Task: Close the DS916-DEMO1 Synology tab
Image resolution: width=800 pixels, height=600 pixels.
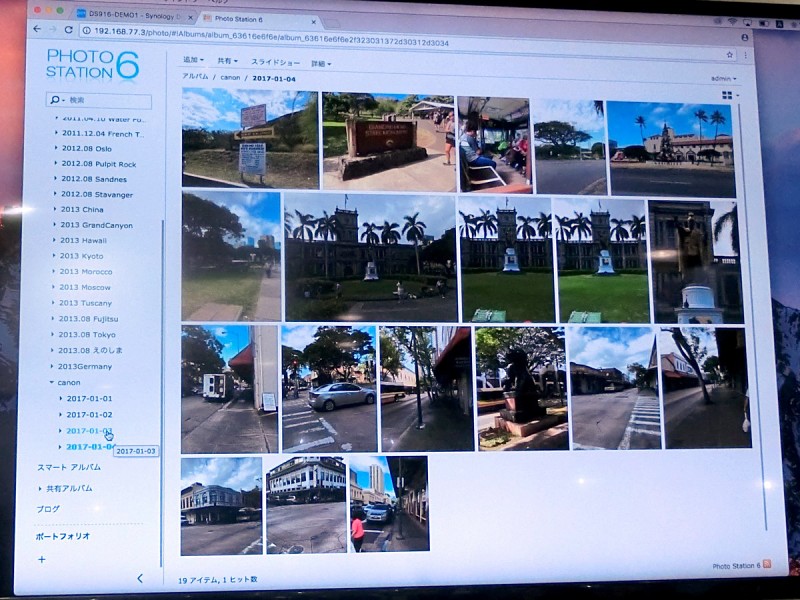Action: 190,17
